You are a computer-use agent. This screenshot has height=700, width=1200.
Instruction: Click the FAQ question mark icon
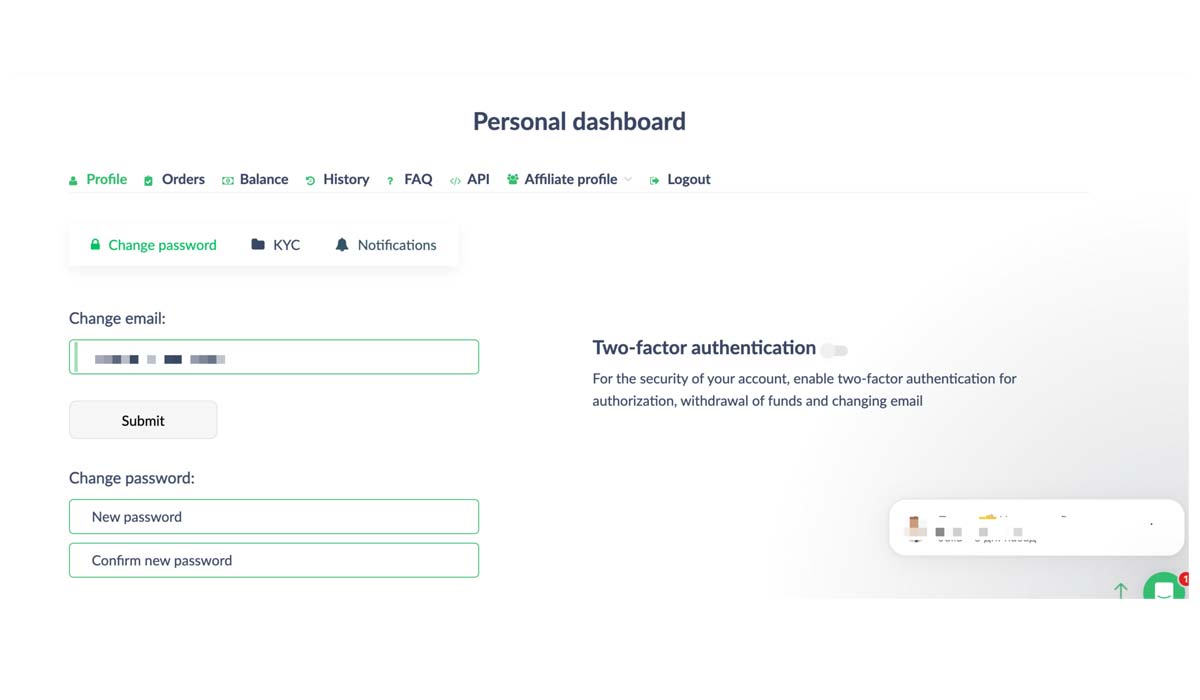coord(390,181)
